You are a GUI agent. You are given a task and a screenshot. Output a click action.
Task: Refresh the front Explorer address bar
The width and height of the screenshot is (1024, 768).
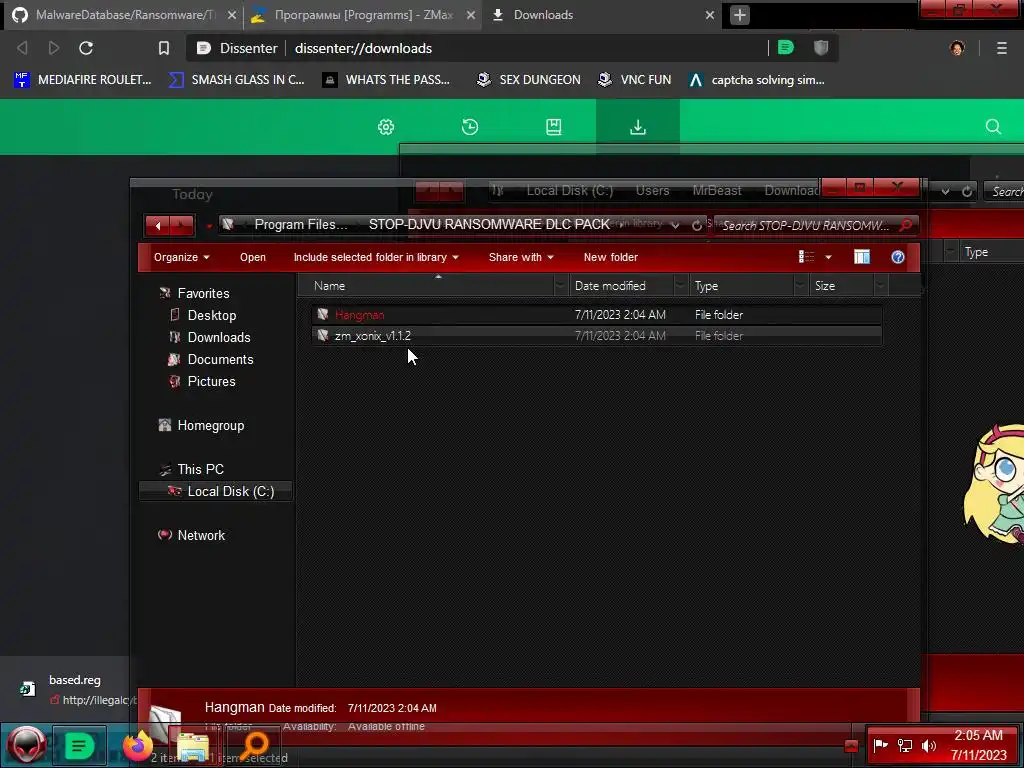(x=697, y=225)
